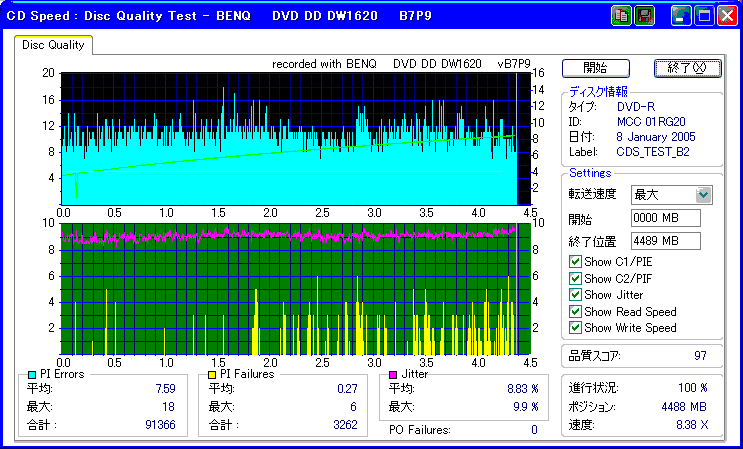The width and height of the screenshot is (743, 449).
Task: Click the 終了位置 4489 MB field
Action: pyautogui.click(x=666, y=241)
